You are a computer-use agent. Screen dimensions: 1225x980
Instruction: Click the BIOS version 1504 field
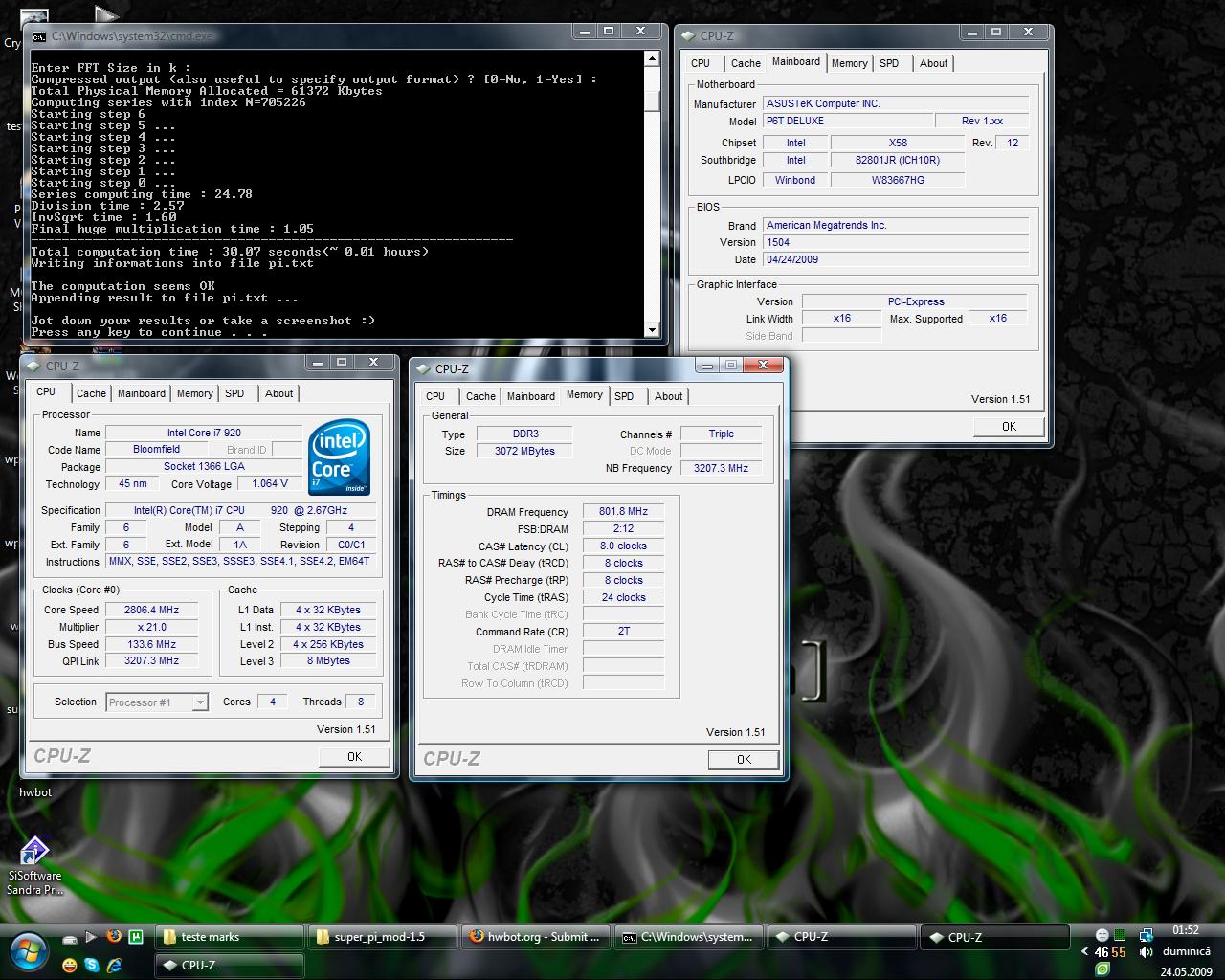(896, 242)
